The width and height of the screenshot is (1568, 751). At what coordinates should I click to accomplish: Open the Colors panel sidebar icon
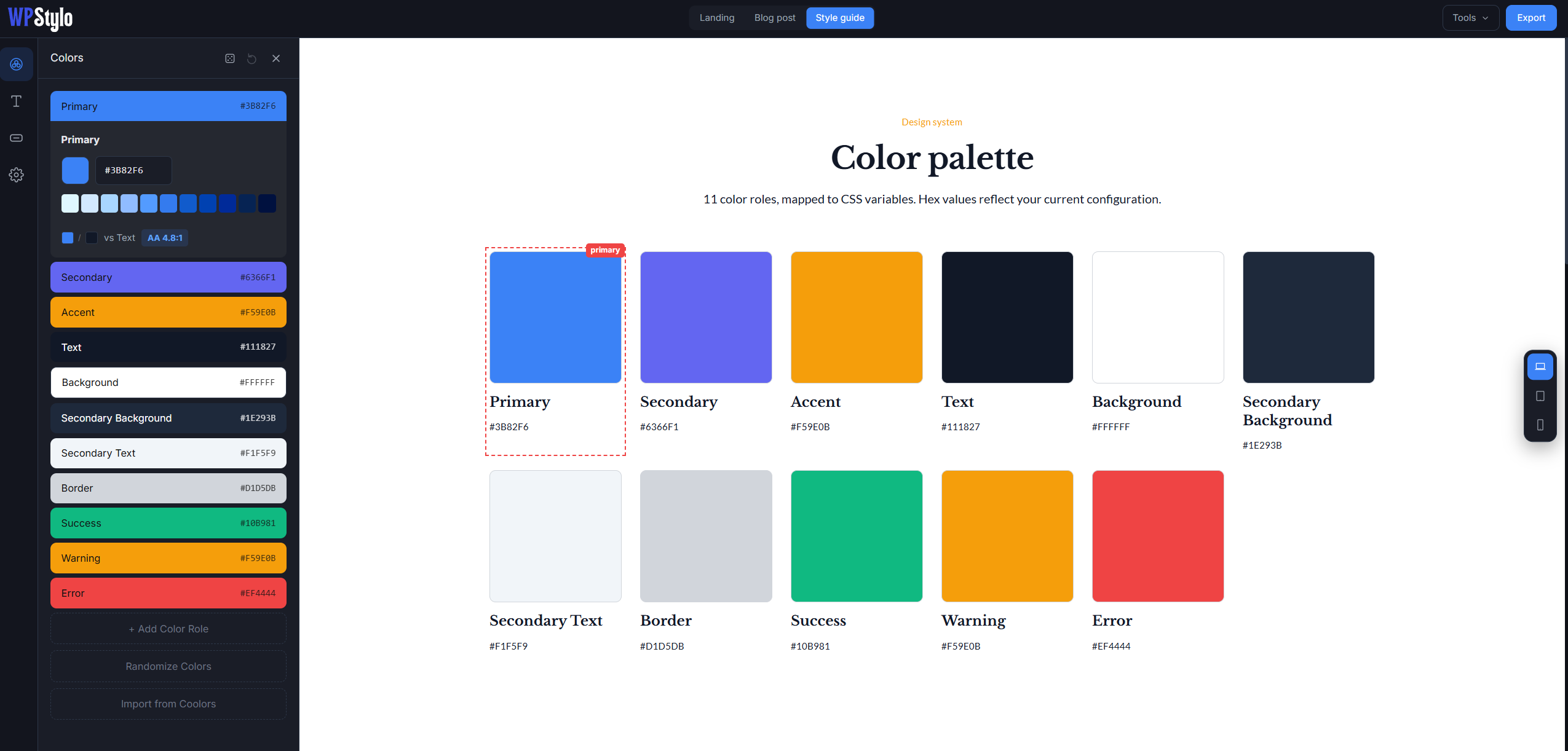pyautogui.click(x=17, y=64)
